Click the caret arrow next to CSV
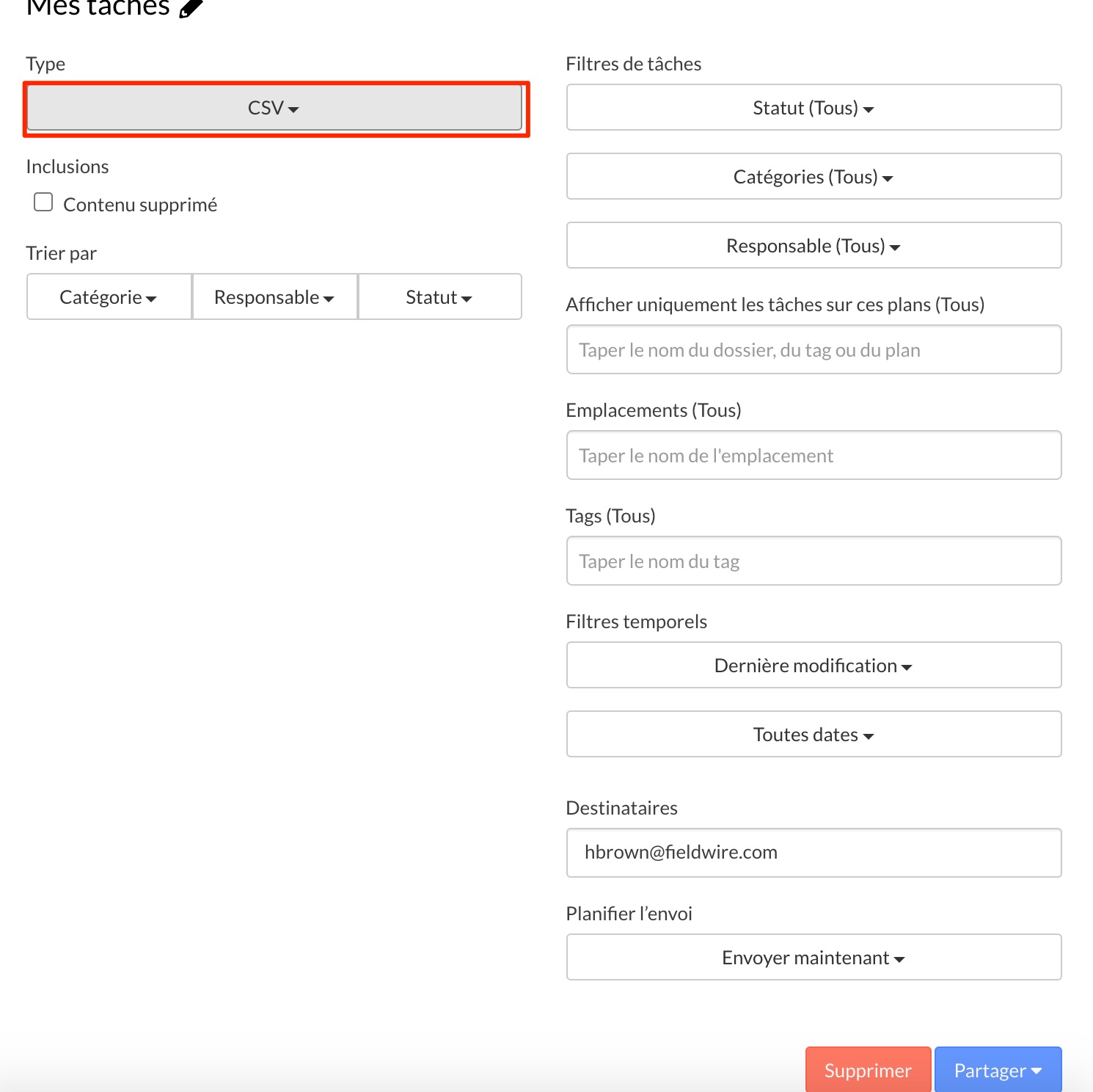 coord(293,109)
